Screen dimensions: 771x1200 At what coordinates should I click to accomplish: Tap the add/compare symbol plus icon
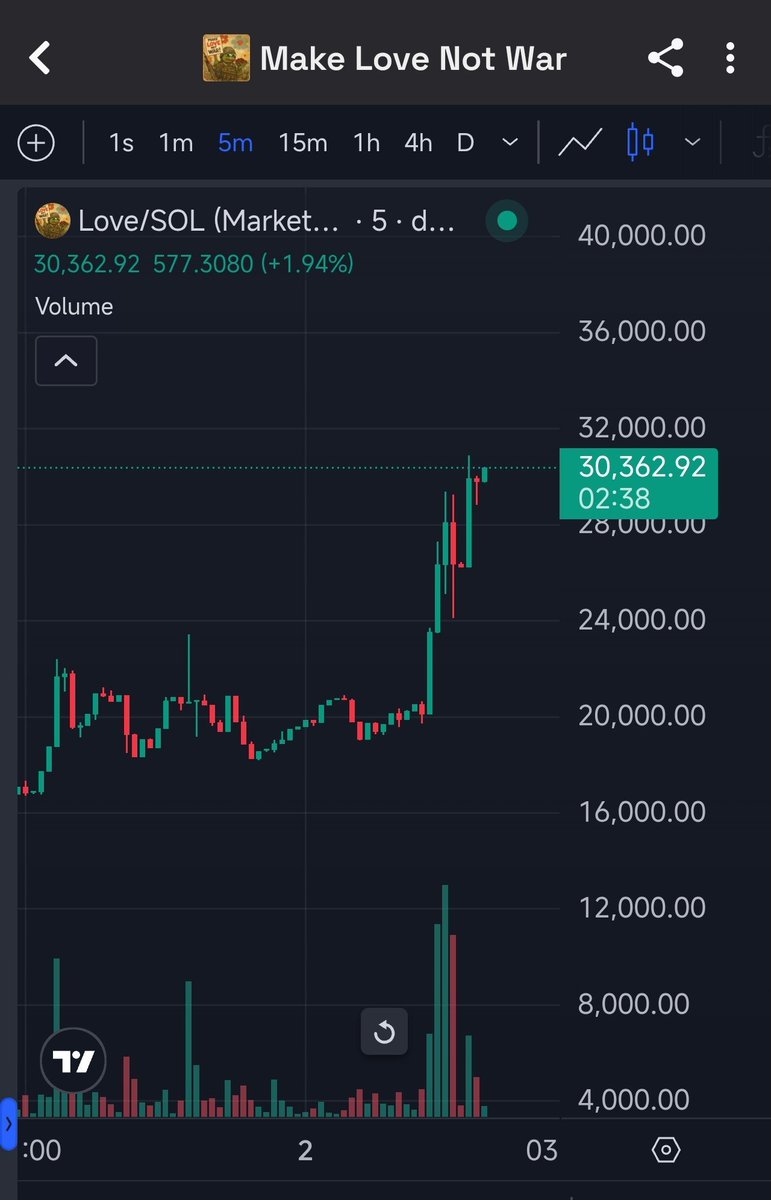(36, 143)
